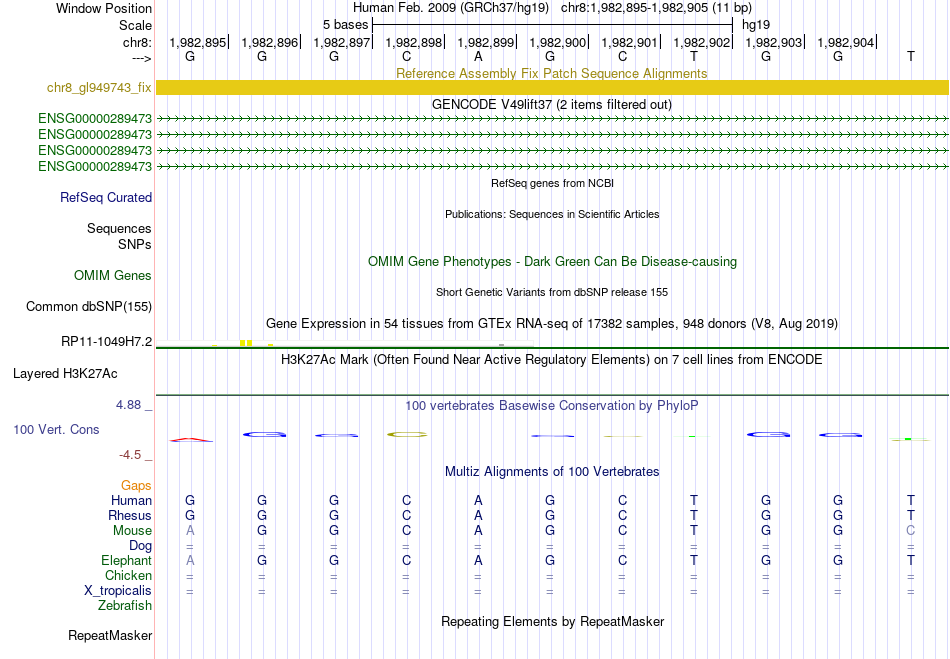Click the 4.88 PhyloP scale maximum

click(x=128, y=405)
